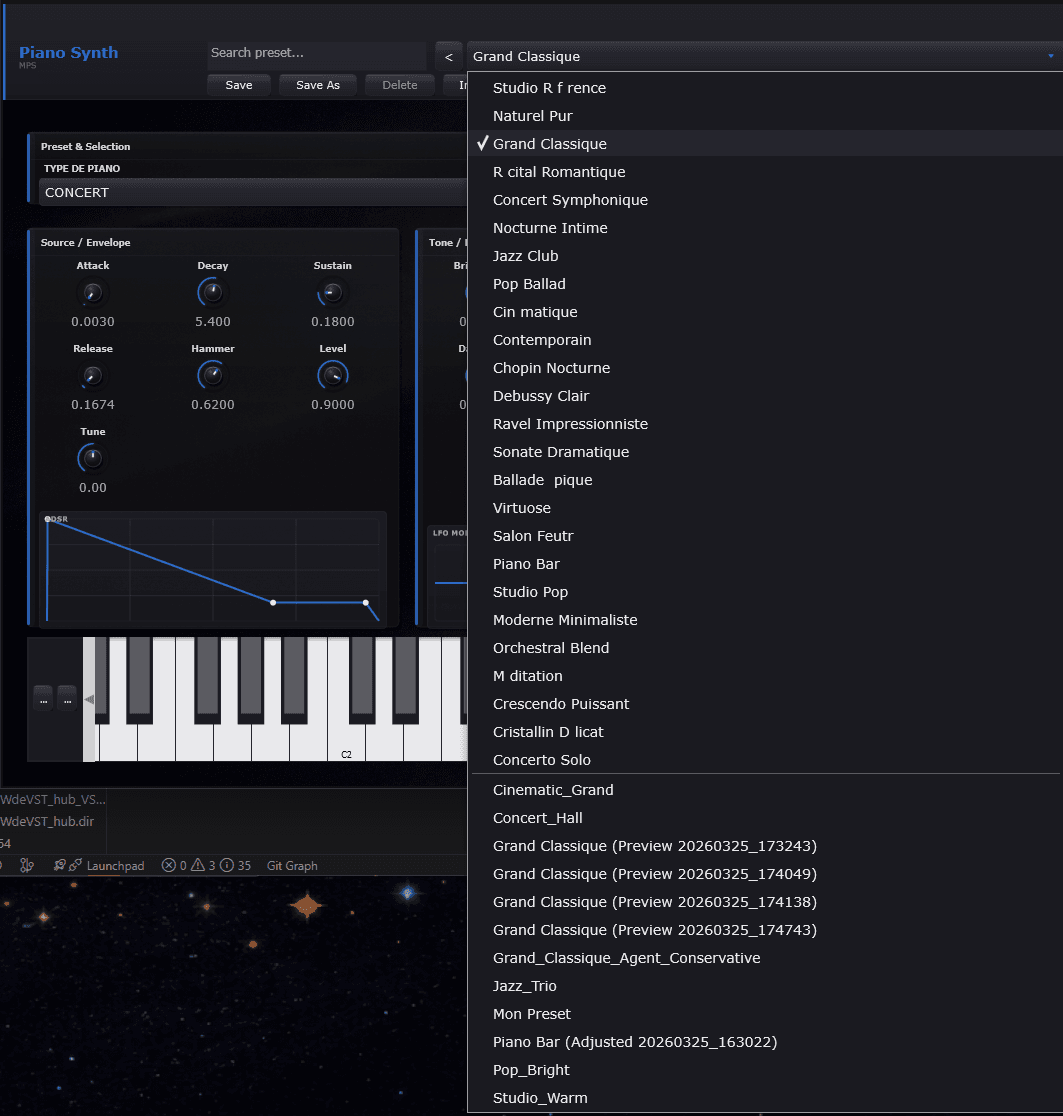Image resolution: width=1063 pixels, height=1116 pixels.
Task: Open the TYPE DE PIANO Concert dropdown
Action: pos(250,192)
